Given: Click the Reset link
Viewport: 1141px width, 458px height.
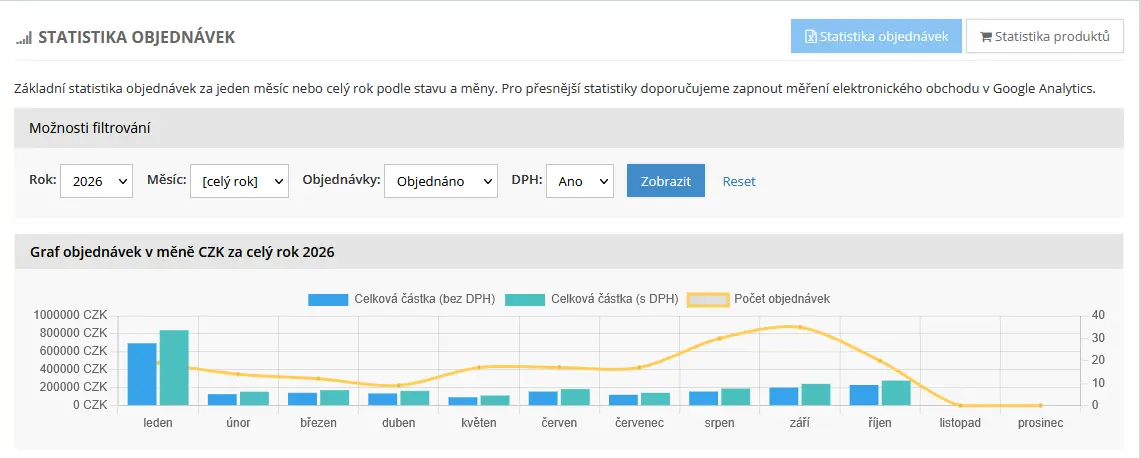Looking at the screenshot, I should point(739,181).
